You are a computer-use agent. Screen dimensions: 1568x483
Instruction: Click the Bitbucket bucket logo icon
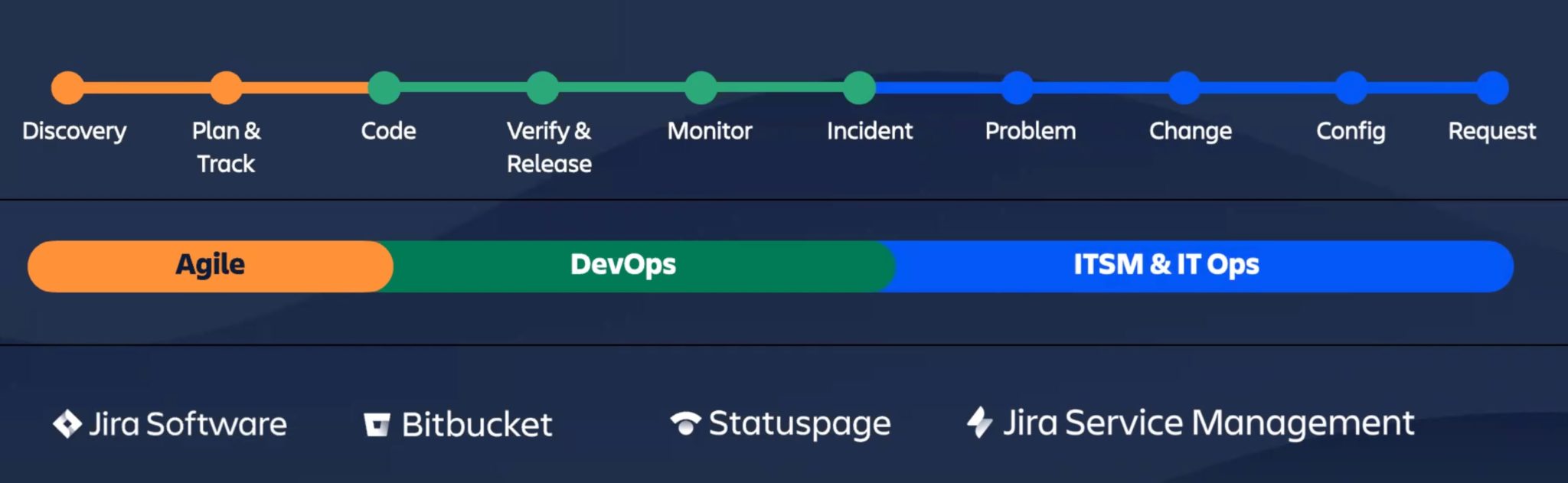[x=377, y=425]
